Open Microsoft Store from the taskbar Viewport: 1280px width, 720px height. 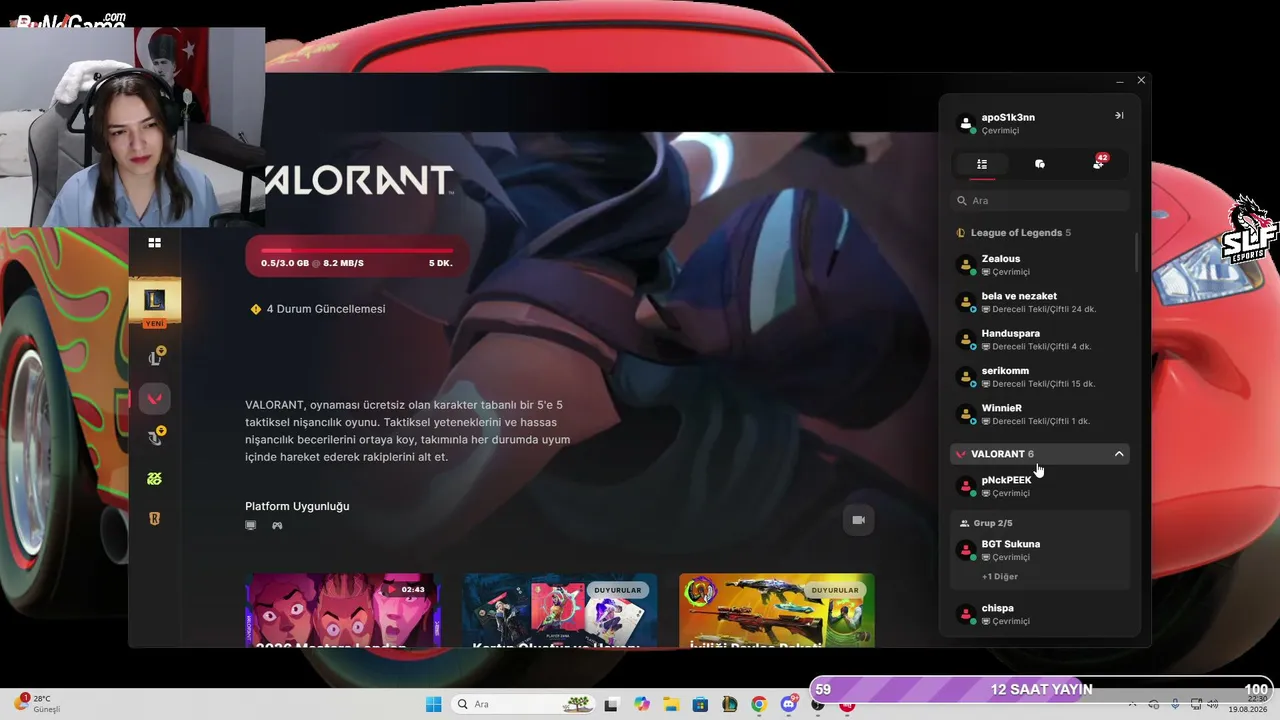pos(700,704)
